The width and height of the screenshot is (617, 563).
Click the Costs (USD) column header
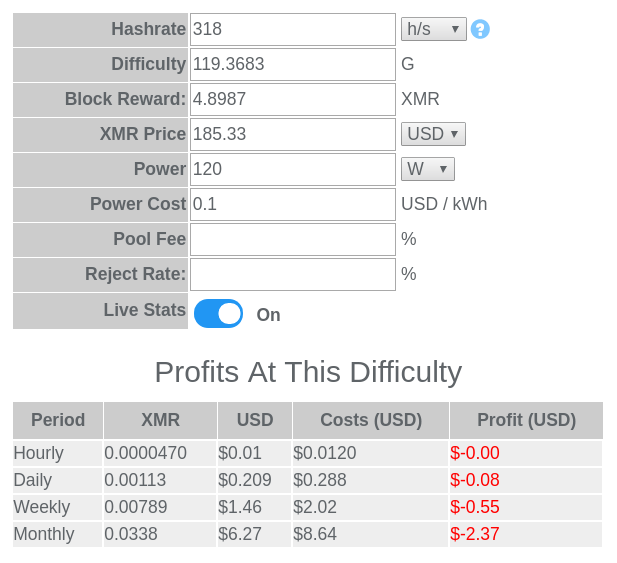(371, 420)
